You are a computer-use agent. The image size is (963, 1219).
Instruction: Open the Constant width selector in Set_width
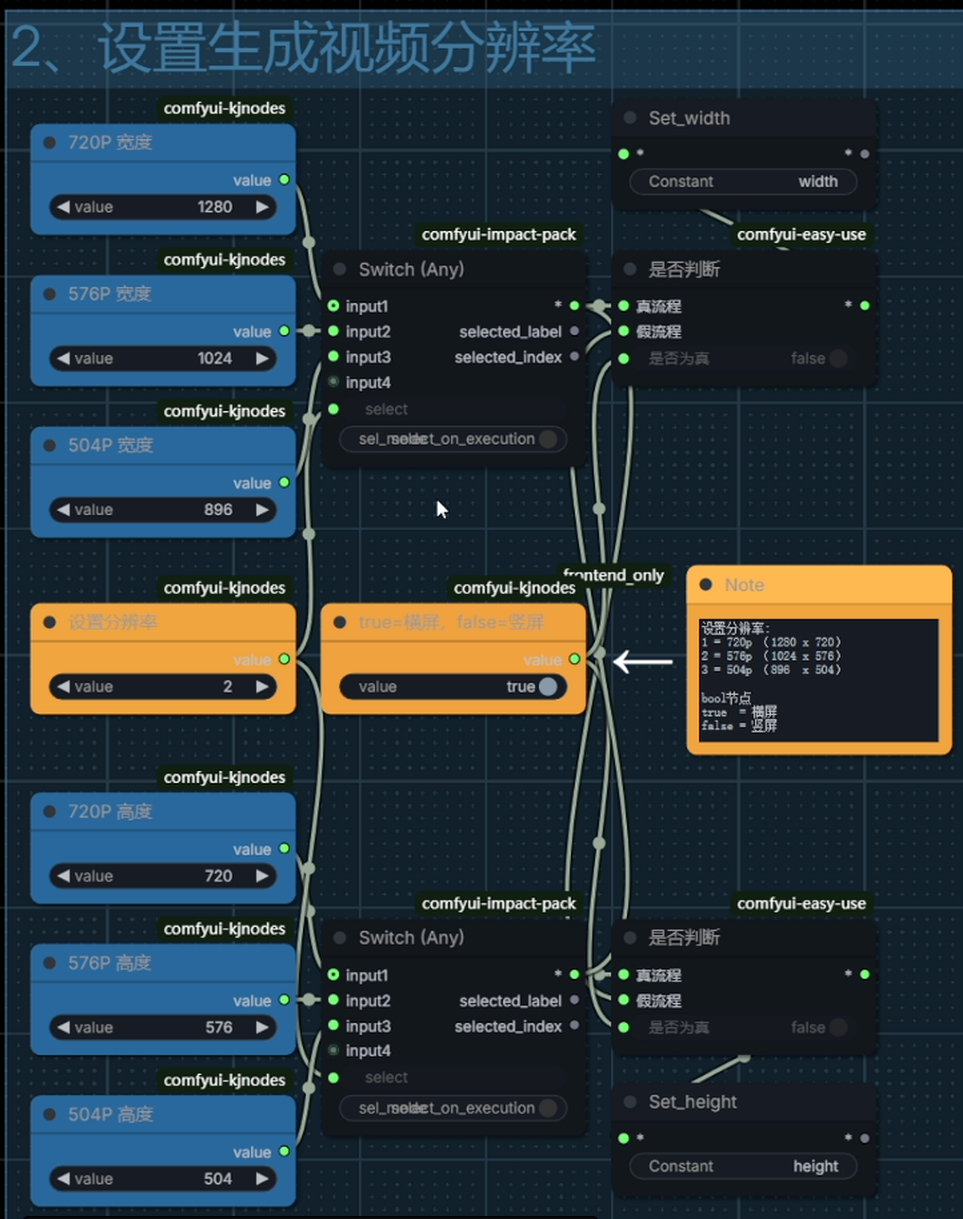click(x=743, y=182)
